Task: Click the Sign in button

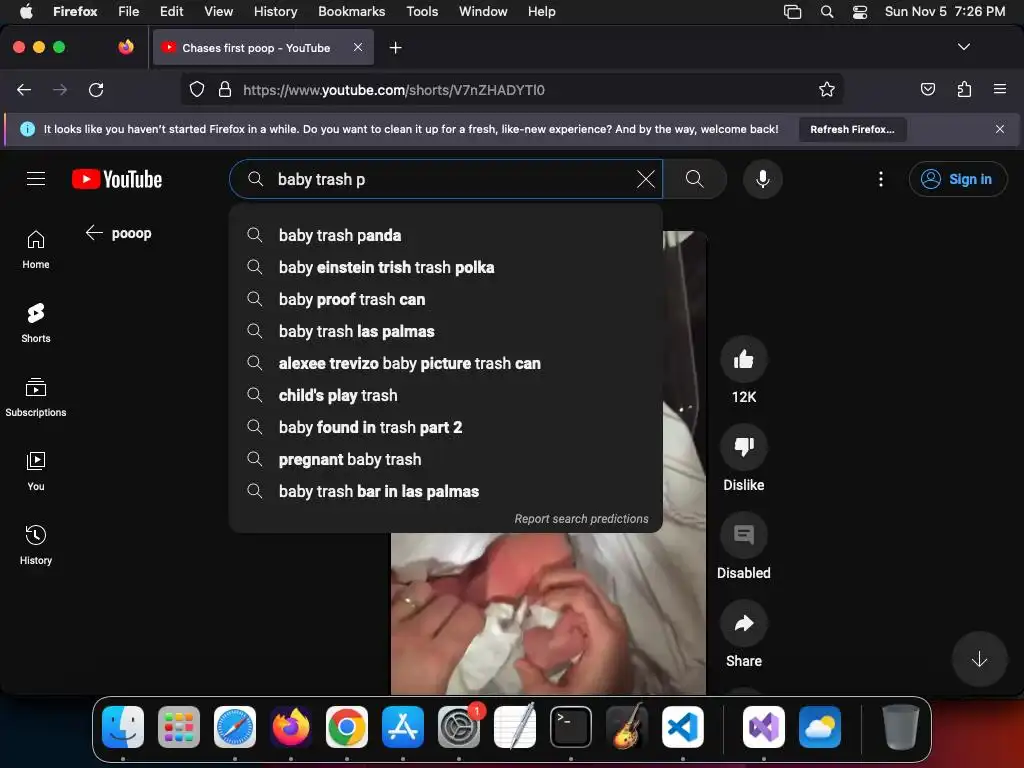Action: pos(957,179)
